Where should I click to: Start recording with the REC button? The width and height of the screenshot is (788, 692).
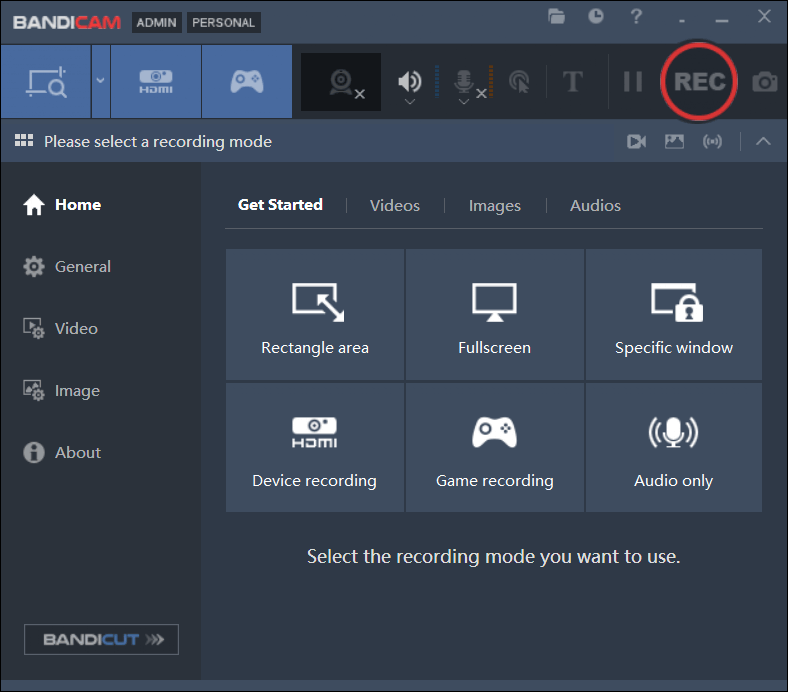point(699,81)
